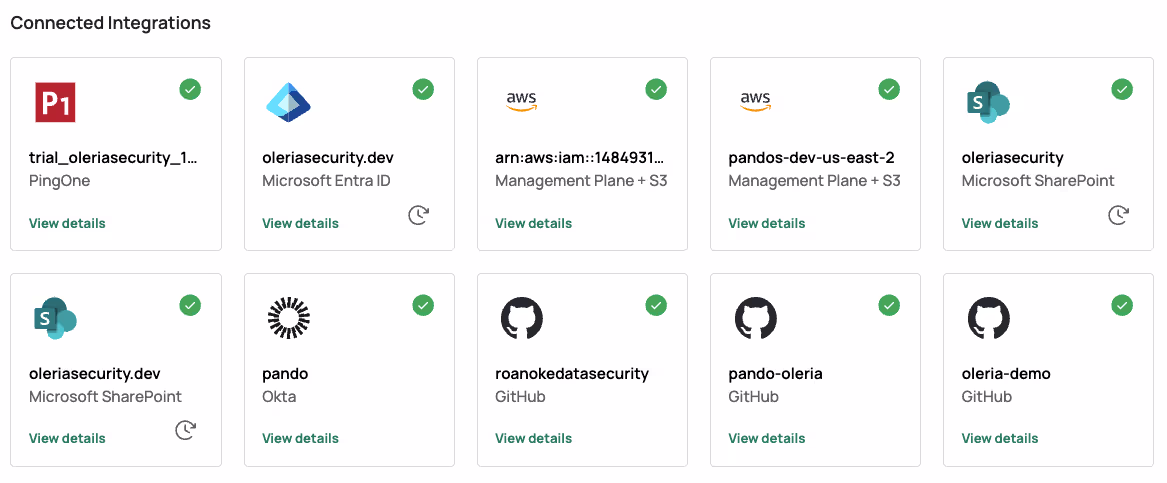Click GitHub subtitle under roanokedatasecurity
The height and width of the screenshot is (483, 1167).
tap(520, 397)
